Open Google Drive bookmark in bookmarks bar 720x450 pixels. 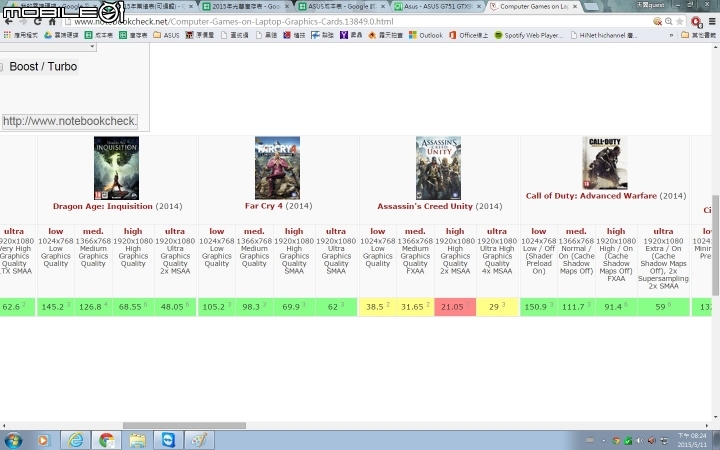(61, 35)
